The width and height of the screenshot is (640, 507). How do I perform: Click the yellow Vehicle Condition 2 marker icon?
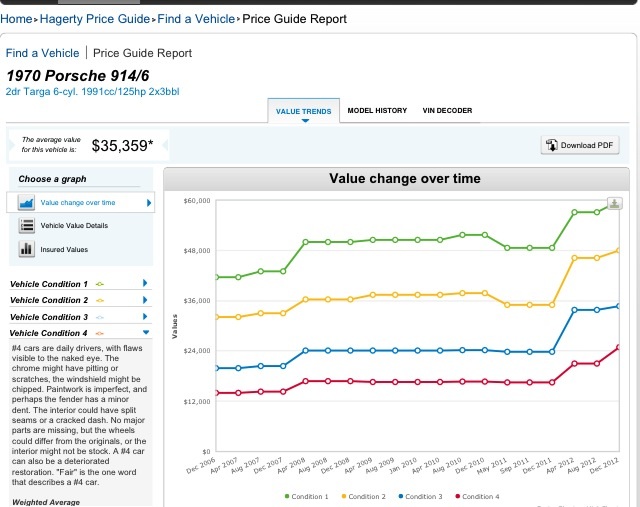tap(100, 300)
